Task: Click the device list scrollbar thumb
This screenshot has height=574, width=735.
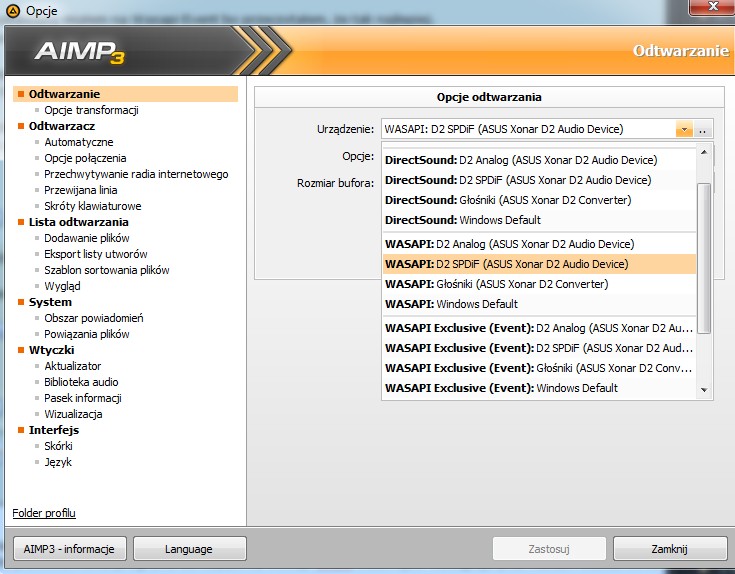Action: click(704, 258)
